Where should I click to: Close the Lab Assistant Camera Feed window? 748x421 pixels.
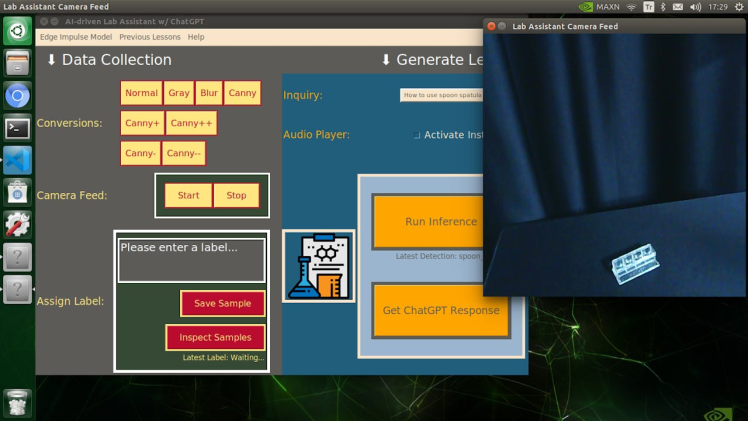[x=491, y=26]
